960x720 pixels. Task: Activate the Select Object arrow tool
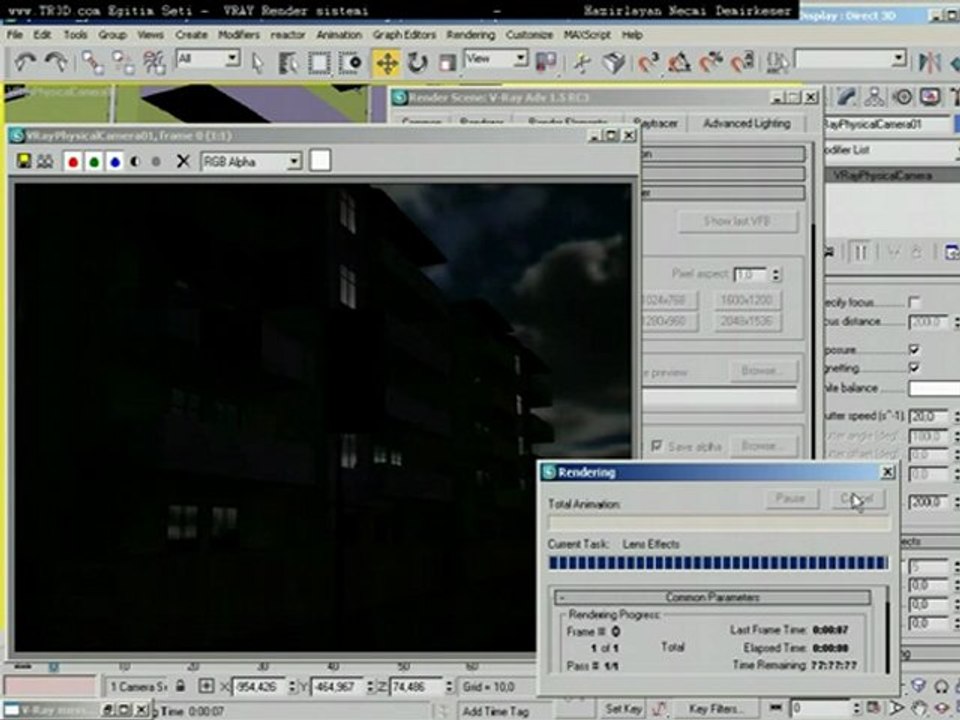click(x=258, y=62)
